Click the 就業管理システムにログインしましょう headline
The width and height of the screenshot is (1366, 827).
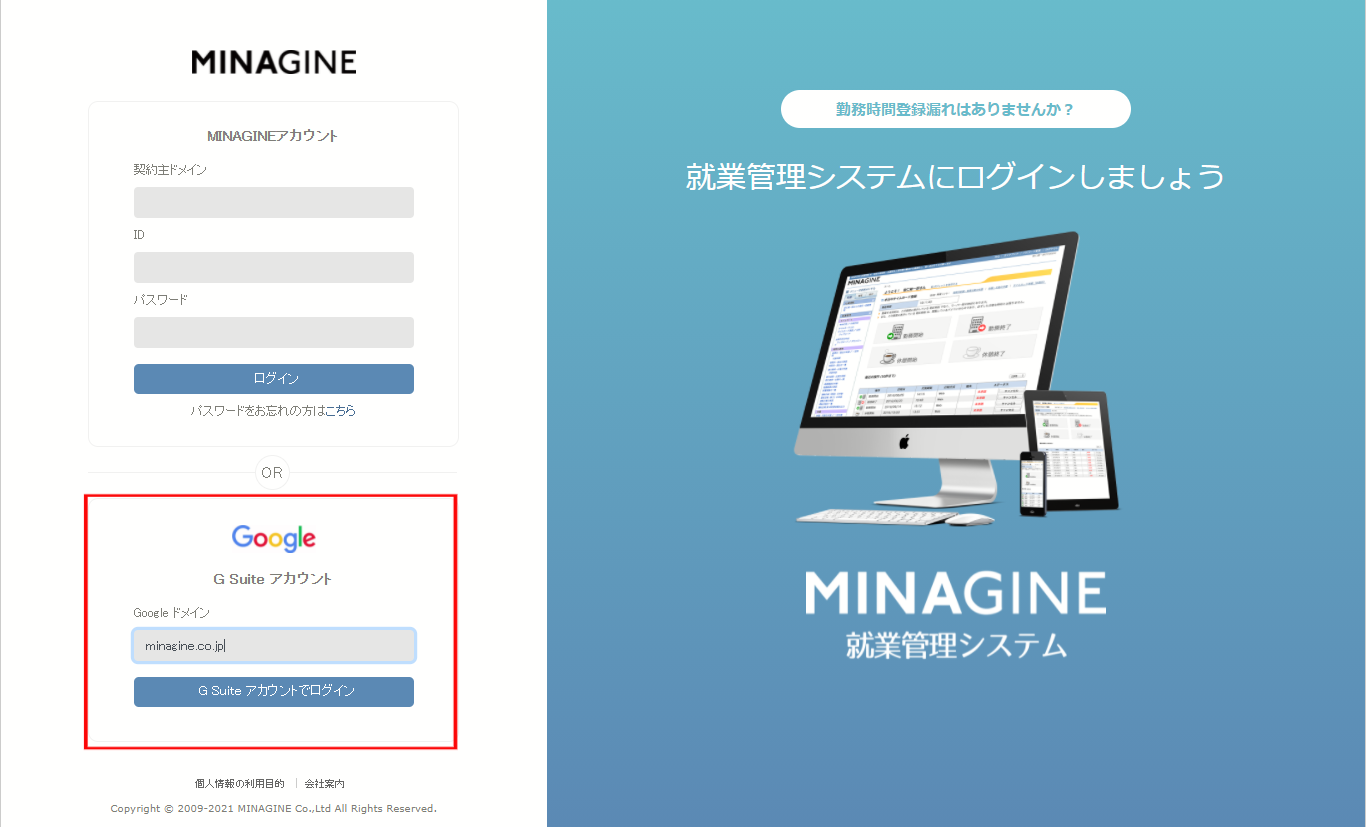point(956,177)
